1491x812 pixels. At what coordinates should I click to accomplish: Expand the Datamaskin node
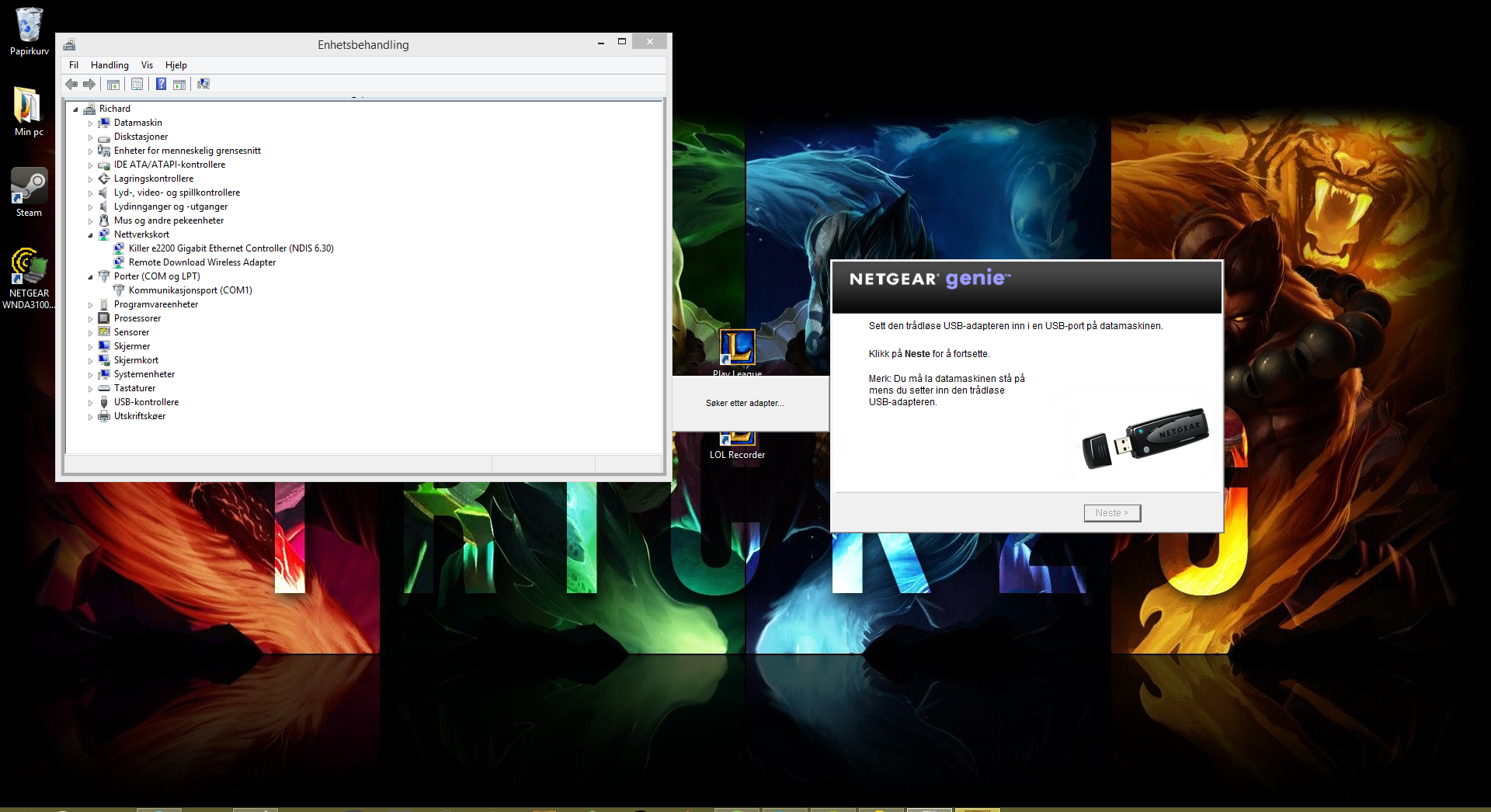tap(90, 123)
